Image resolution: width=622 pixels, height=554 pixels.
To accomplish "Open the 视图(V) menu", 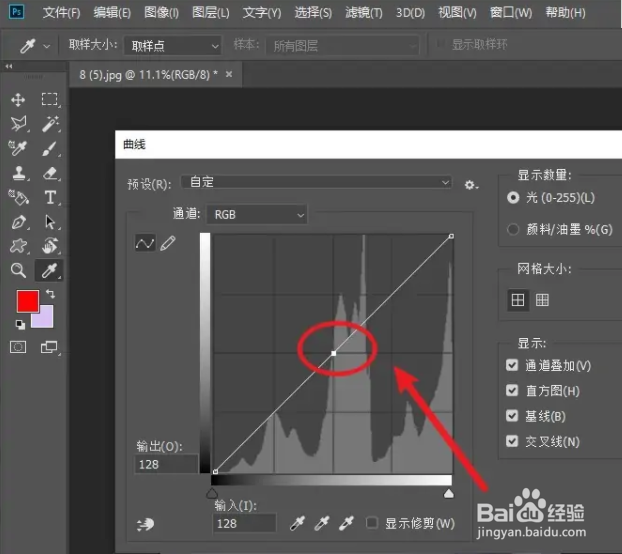I will 457,13.
